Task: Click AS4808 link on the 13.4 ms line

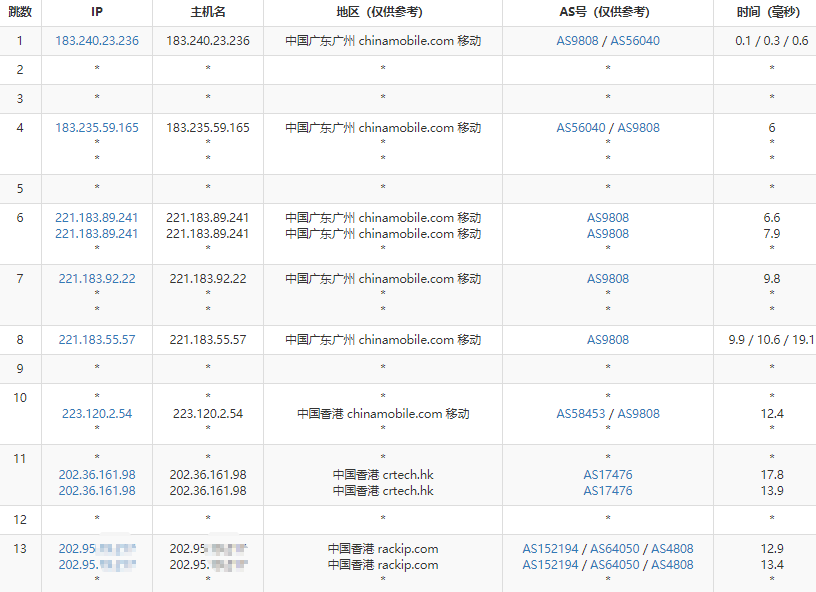Action: [672, 564]
